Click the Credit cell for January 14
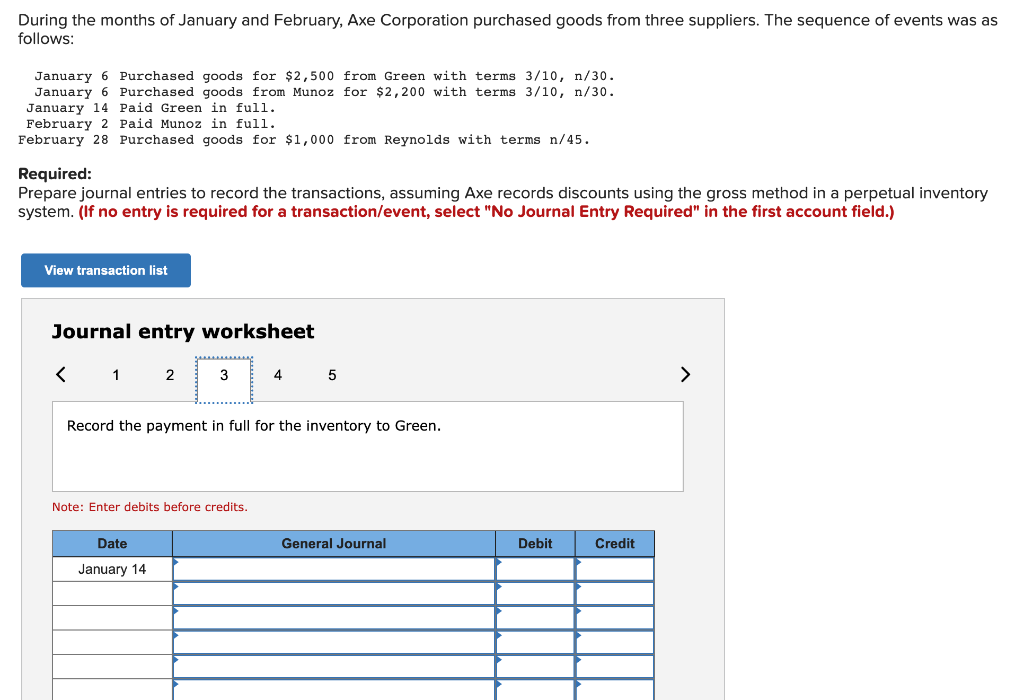 click(615, 569)
